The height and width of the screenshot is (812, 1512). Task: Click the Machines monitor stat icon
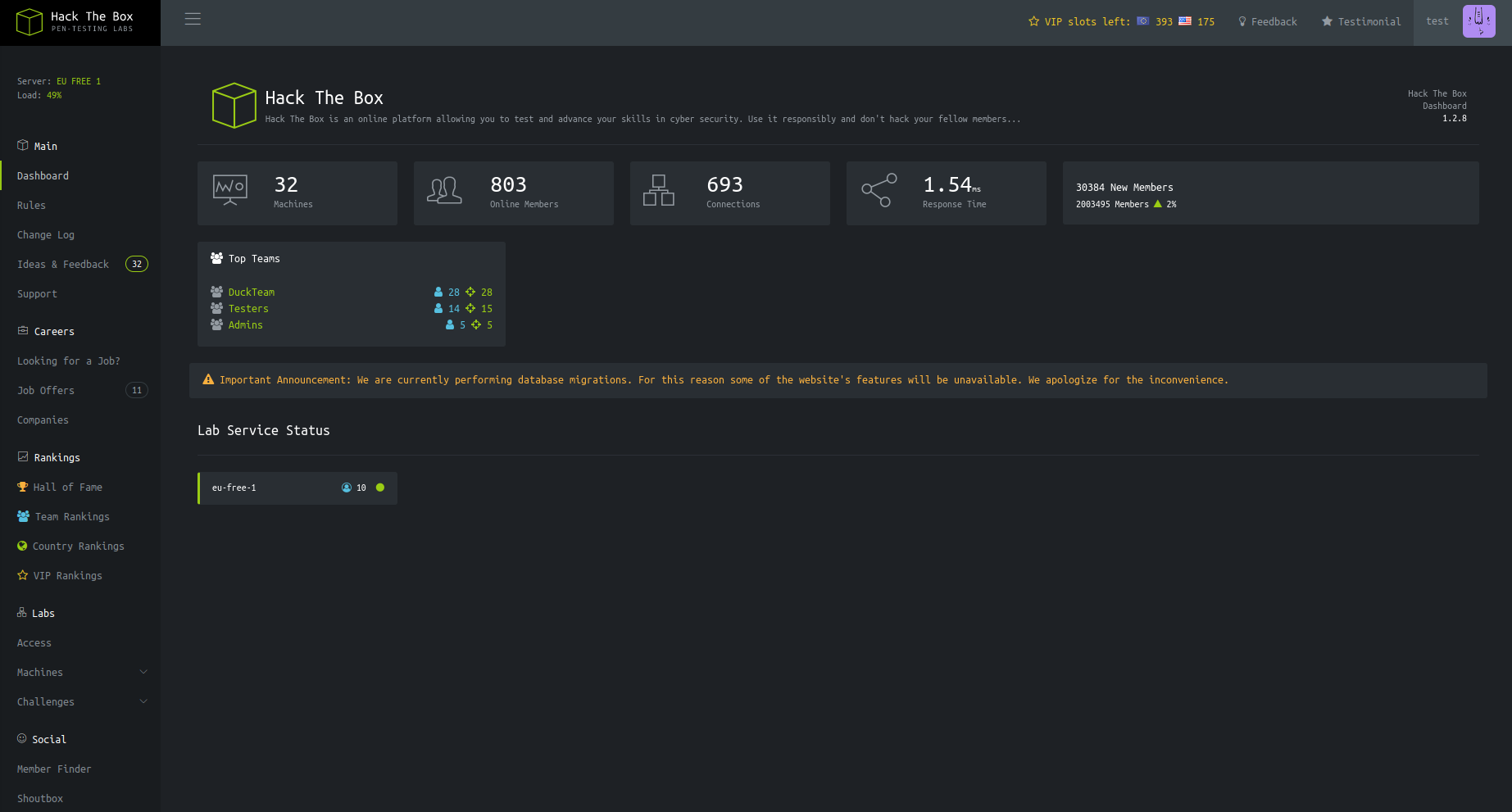tap(230, 190)
